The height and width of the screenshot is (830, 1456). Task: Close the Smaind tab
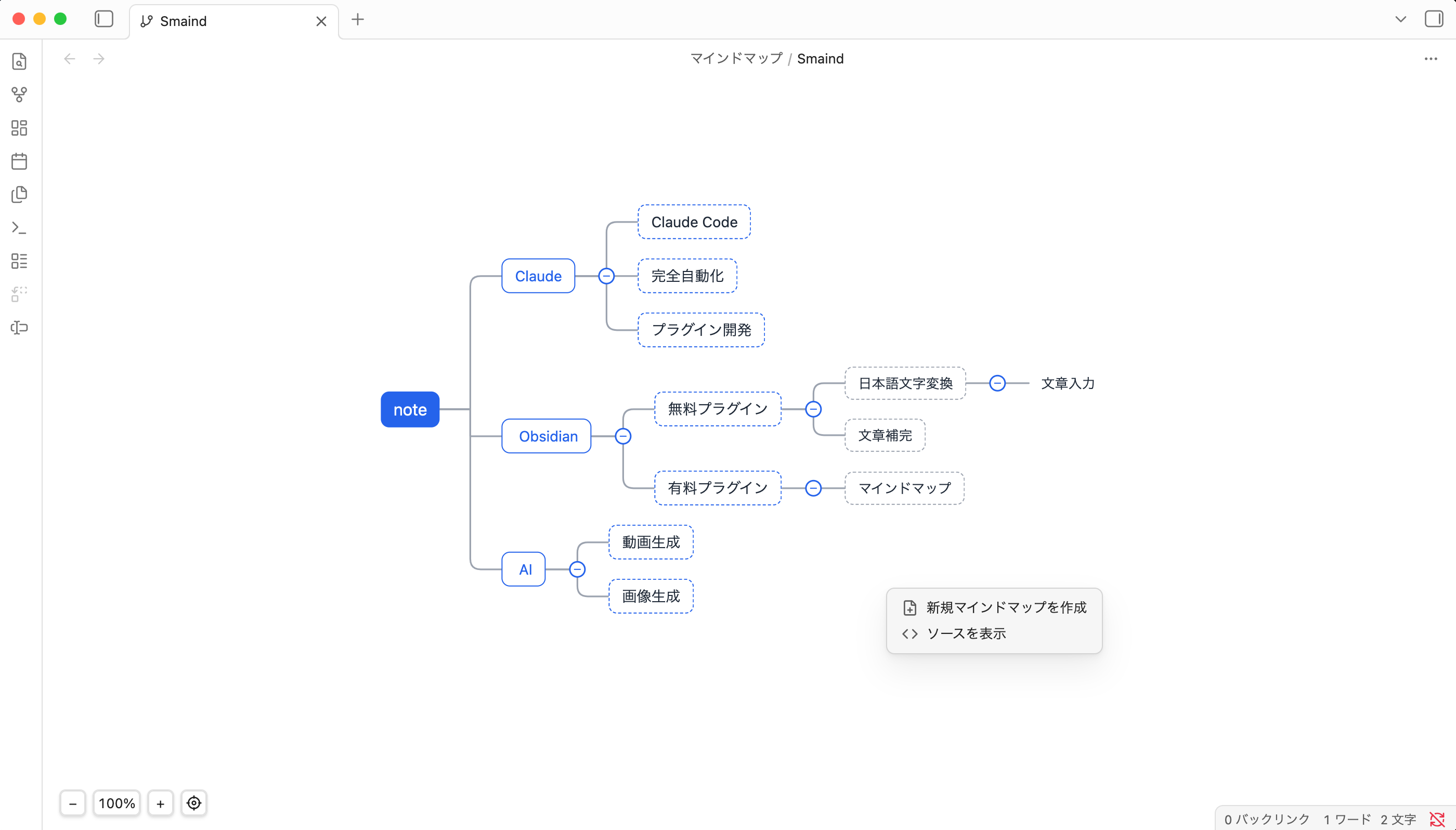pos(321,21)
